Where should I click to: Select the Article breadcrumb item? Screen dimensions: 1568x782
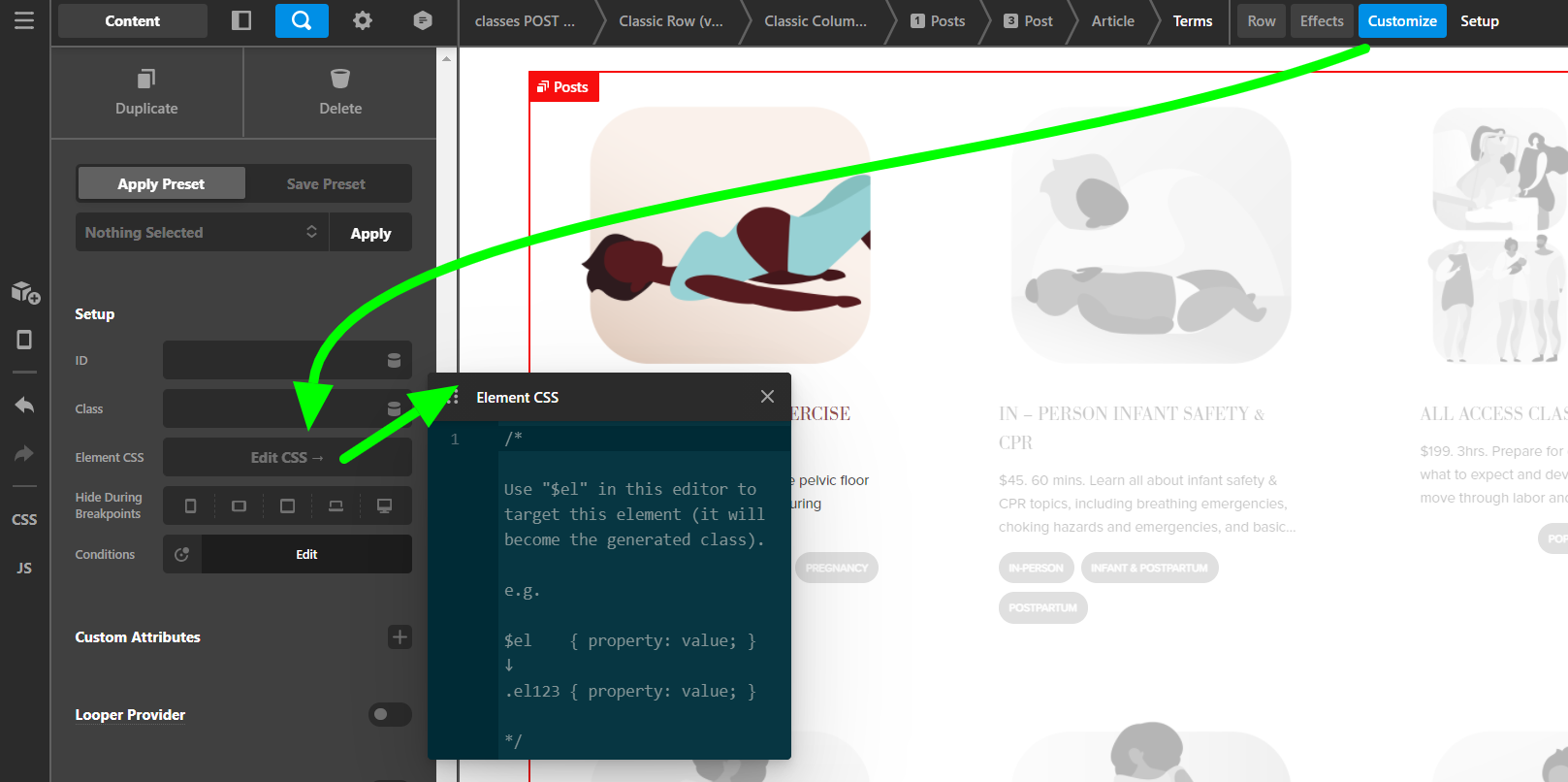click(x=1112, y=21)
